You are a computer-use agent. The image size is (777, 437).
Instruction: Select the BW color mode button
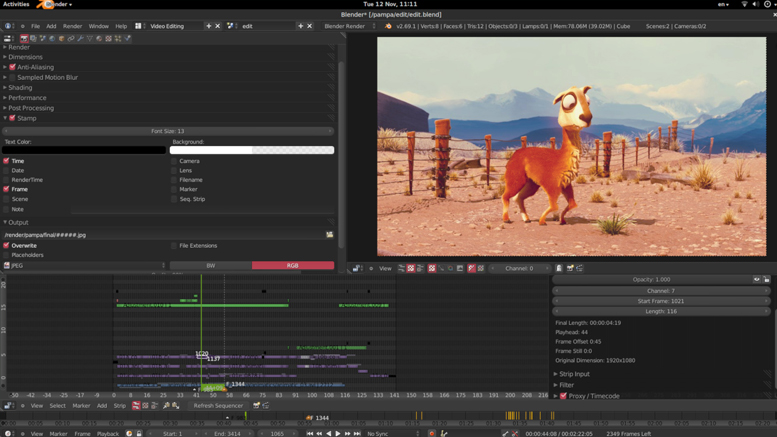pos(211,266)
